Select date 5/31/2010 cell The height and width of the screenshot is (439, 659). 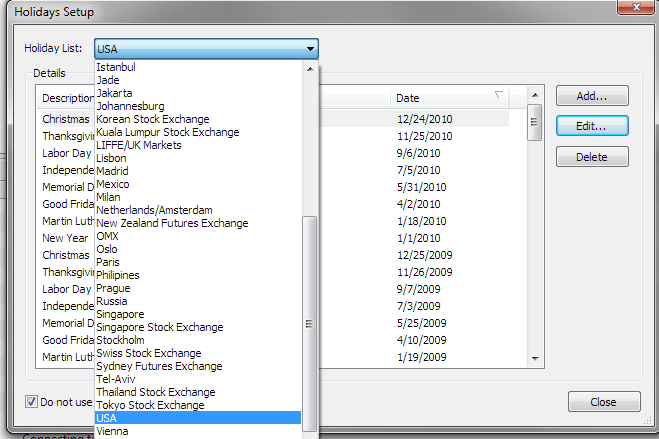422,187
